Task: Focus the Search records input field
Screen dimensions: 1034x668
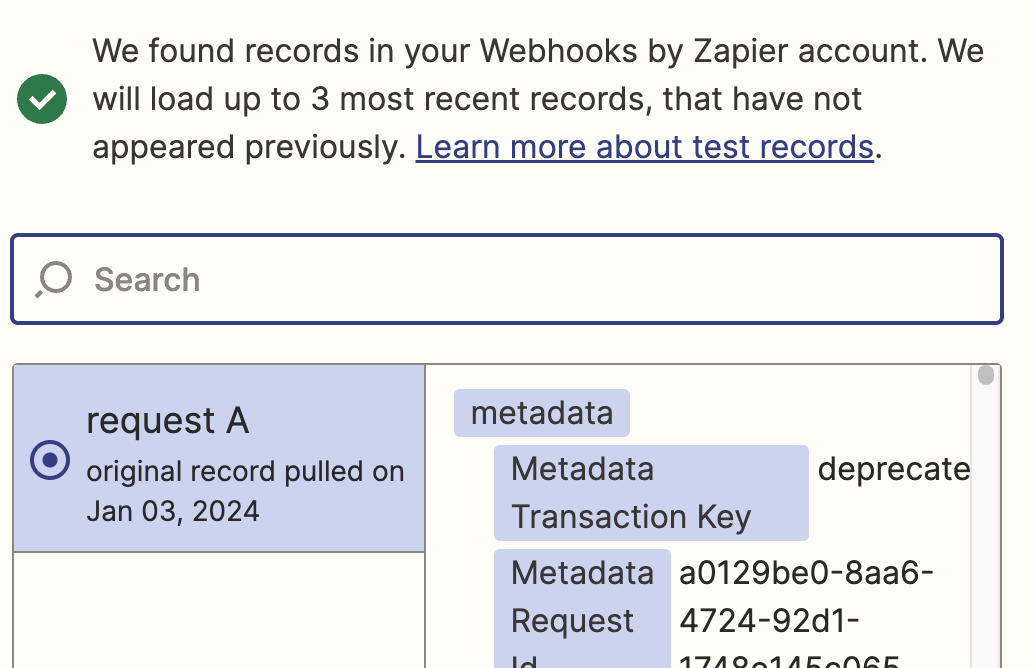Action: tap(507, 279)
